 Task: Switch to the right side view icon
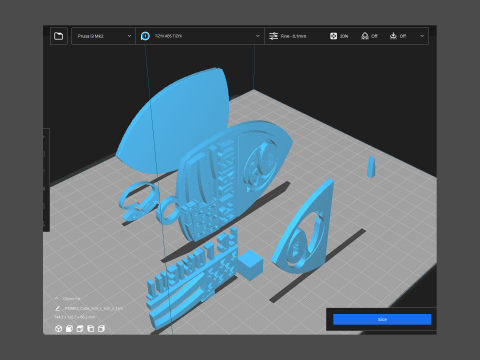[101, 329]
